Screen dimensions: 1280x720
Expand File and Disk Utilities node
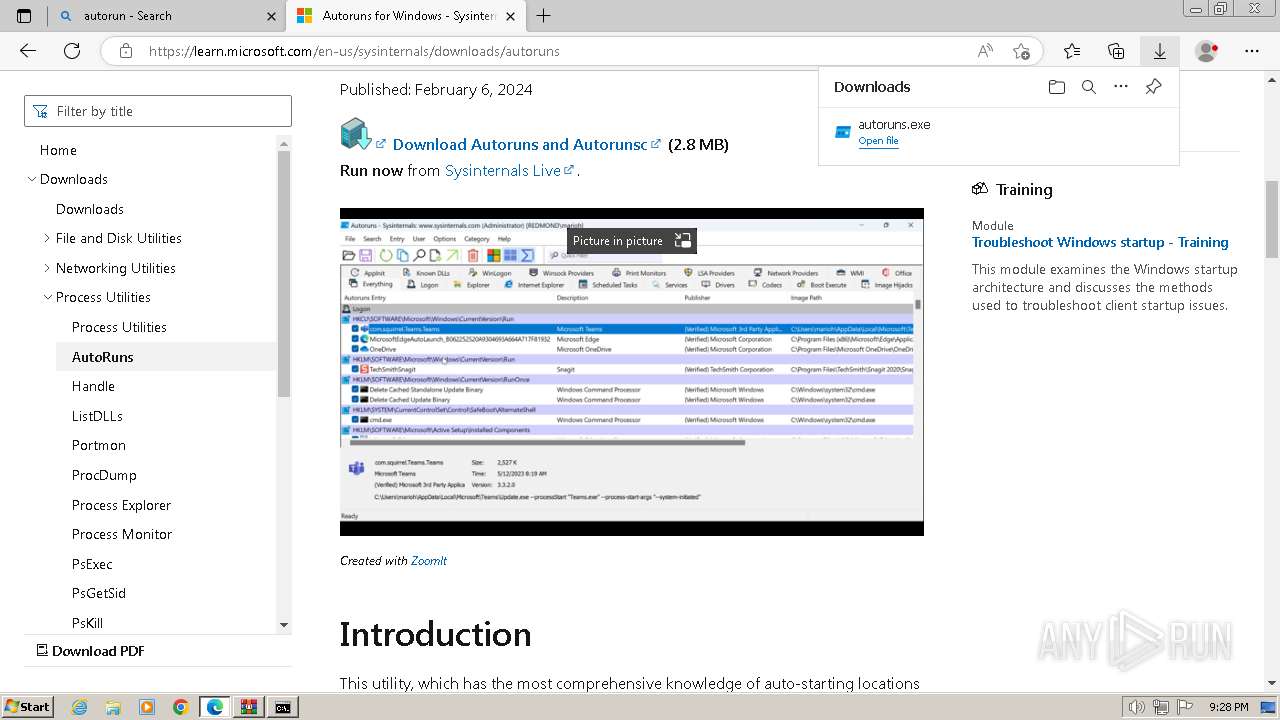click(47, 238)
